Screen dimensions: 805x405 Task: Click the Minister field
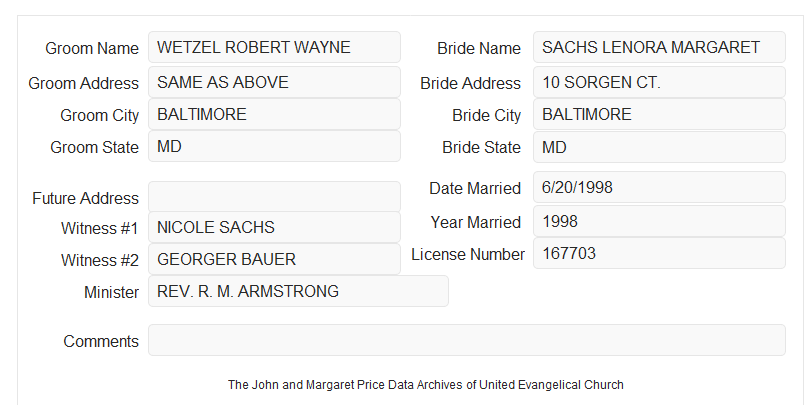pos(298,291)
